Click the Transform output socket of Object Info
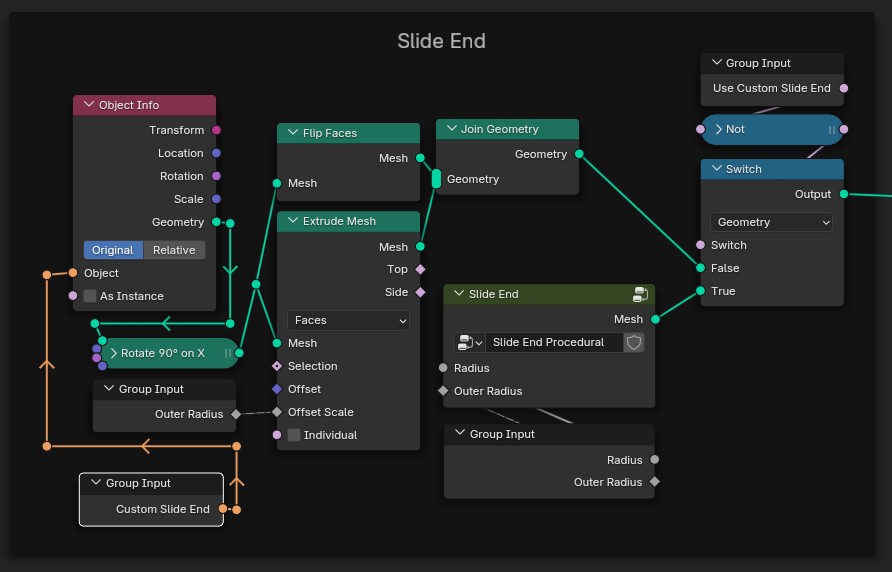Viewport: 892px width, 572px height. (x=216, y=130)
